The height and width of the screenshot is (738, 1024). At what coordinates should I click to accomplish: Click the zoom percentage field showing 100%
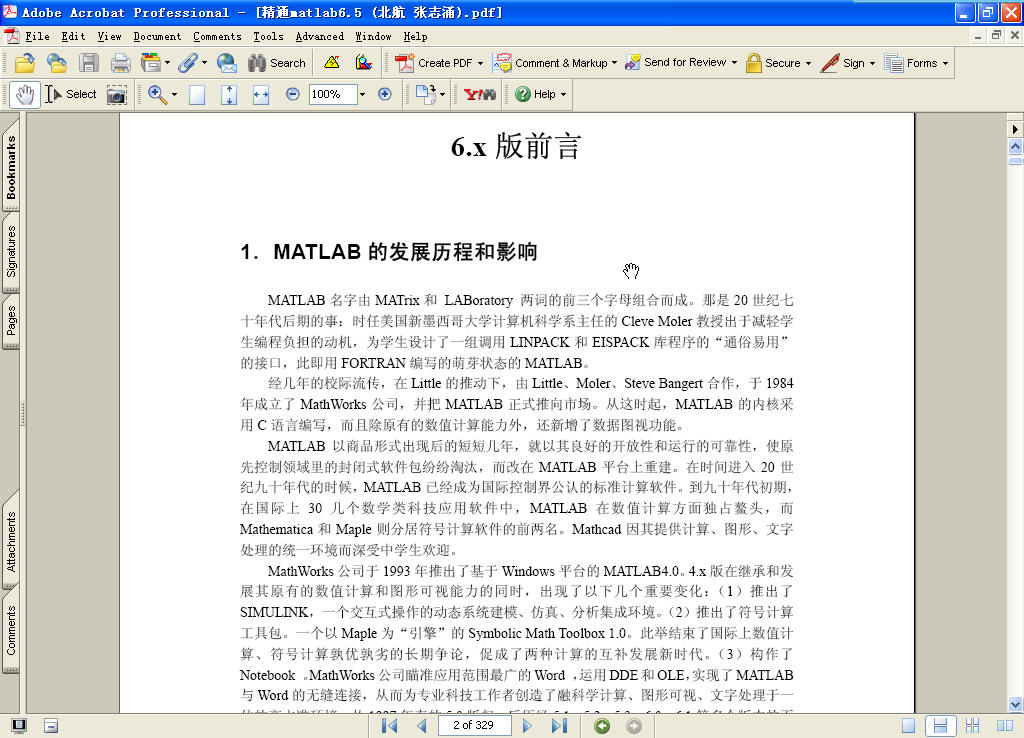pos(333,94)
